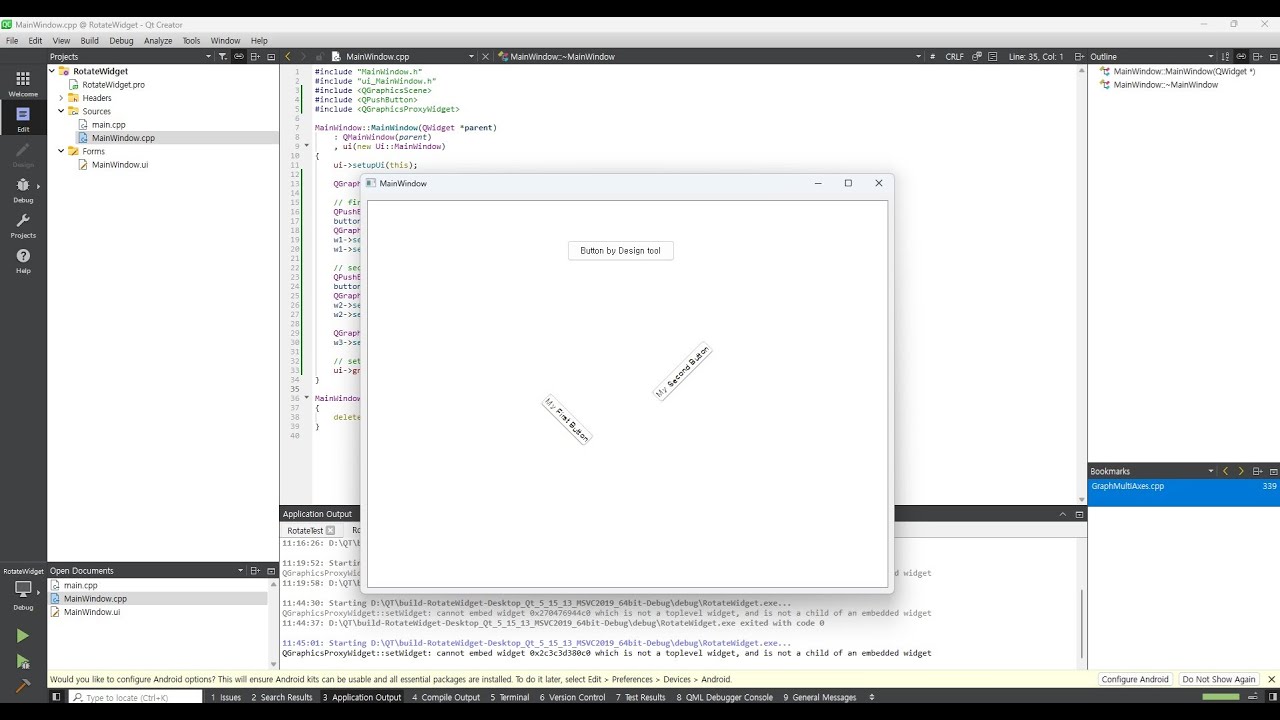Open the File menu
This screenshot has width=1280, height=720.
coord(12,41)
